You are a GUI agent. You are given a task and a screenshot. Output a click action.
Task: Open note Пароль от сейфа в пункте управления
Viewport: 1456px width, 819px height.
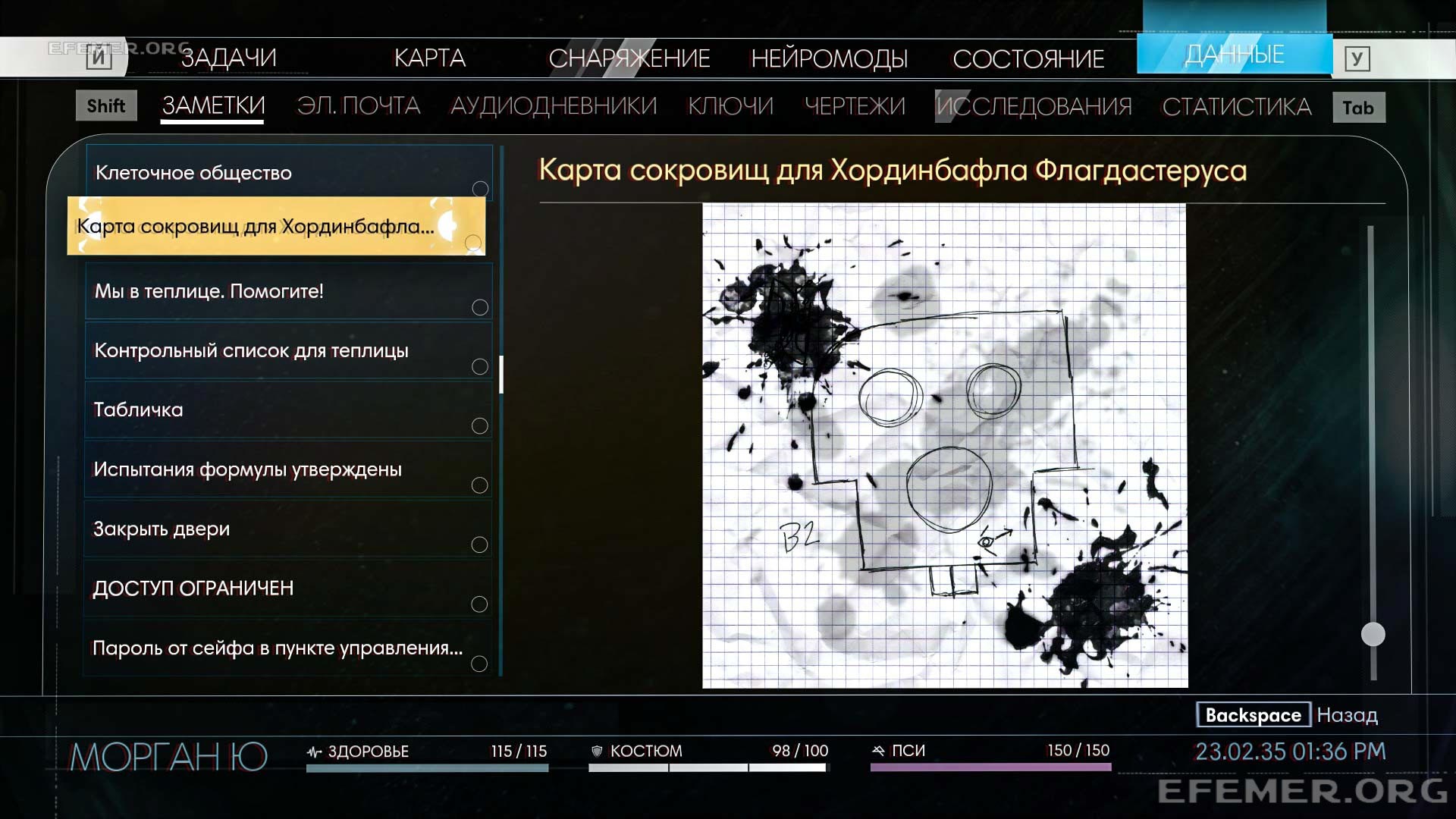pos(289,648)
